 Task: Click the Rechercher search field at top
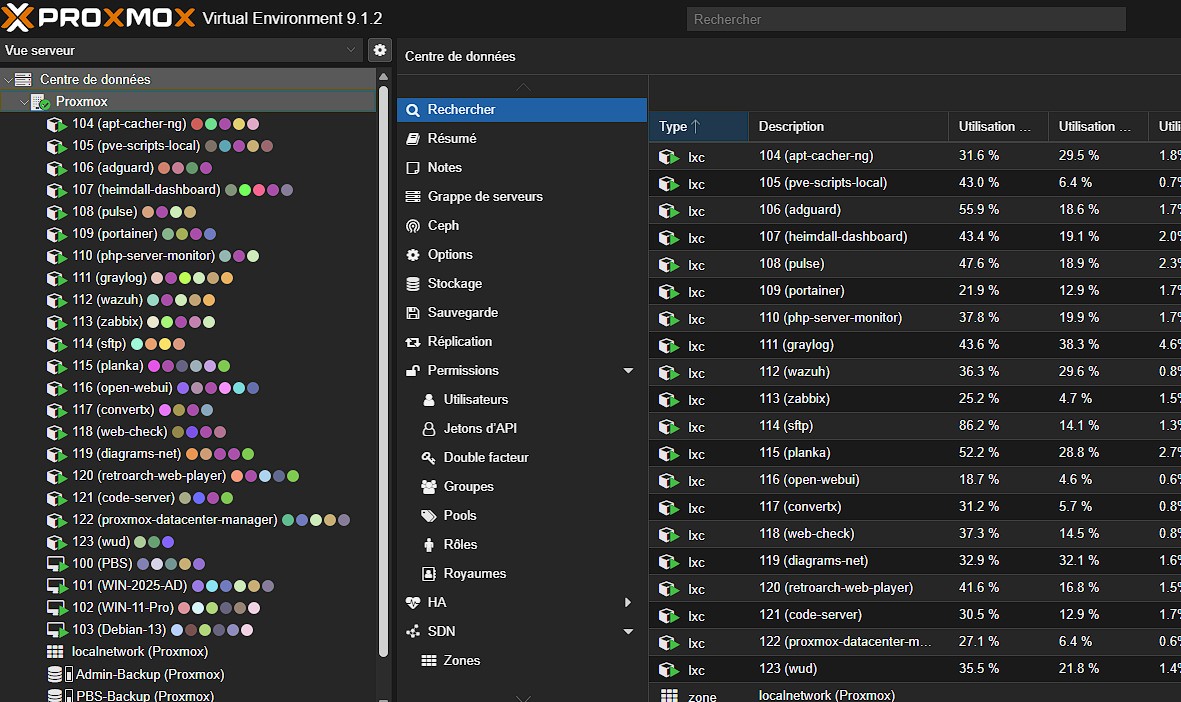pos(905,19)
